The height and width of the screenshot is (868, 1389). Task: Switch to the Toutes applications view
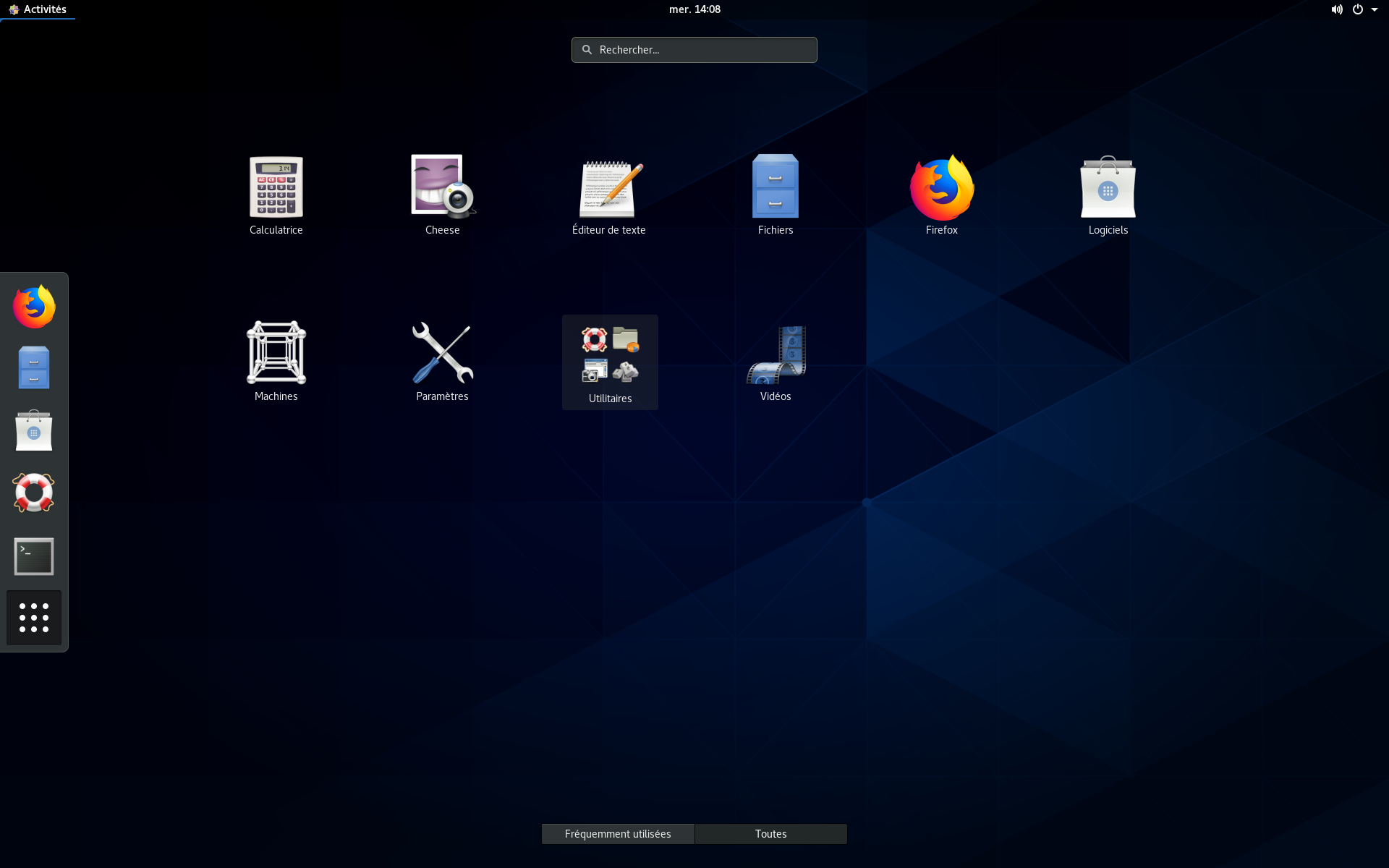pos(770,833)
